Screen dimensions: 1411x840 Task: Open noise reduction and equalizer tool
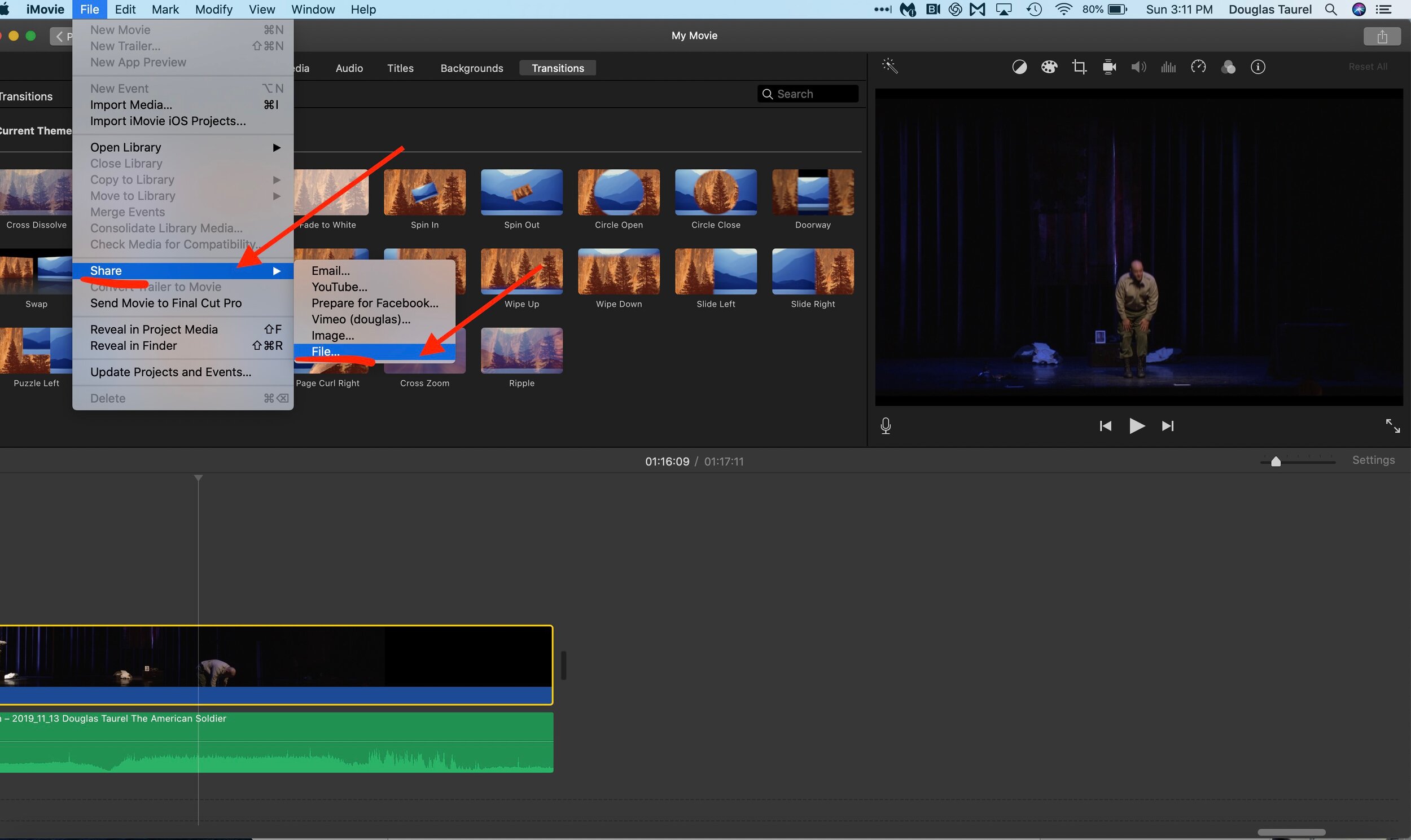[1168, 67]
